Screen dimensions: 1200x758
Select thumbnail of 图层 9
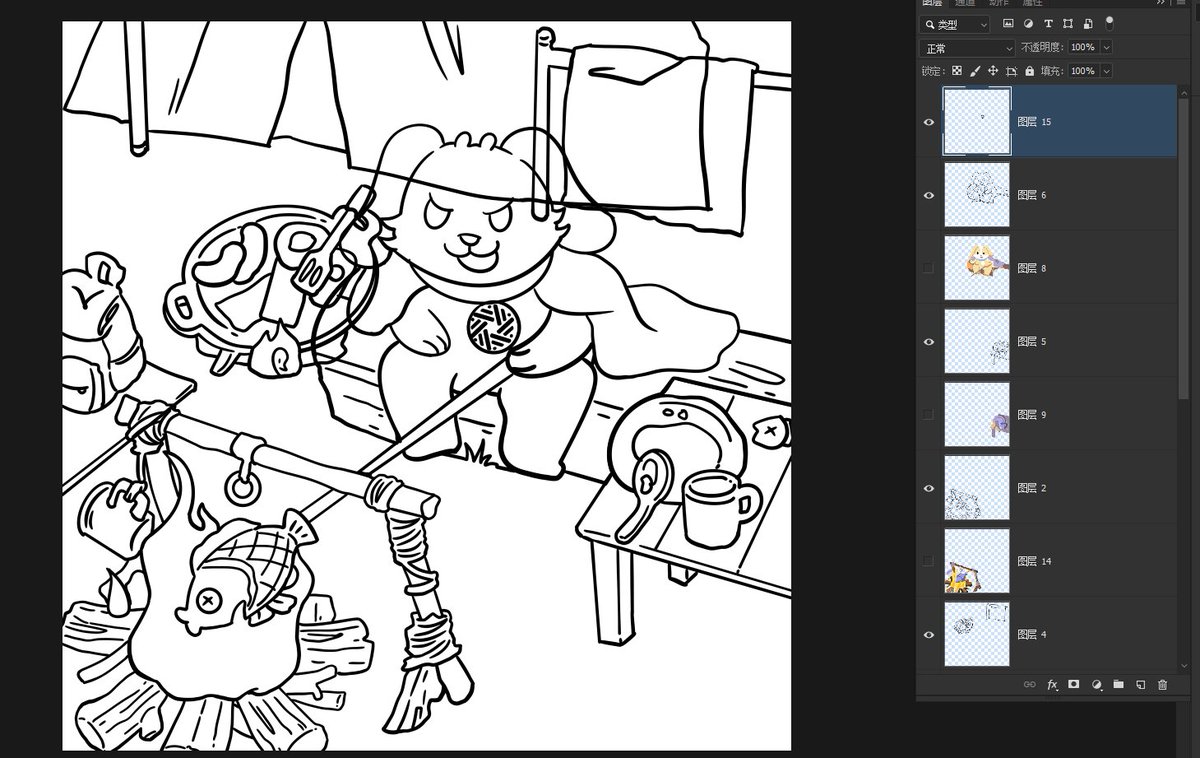pos(977,414)
